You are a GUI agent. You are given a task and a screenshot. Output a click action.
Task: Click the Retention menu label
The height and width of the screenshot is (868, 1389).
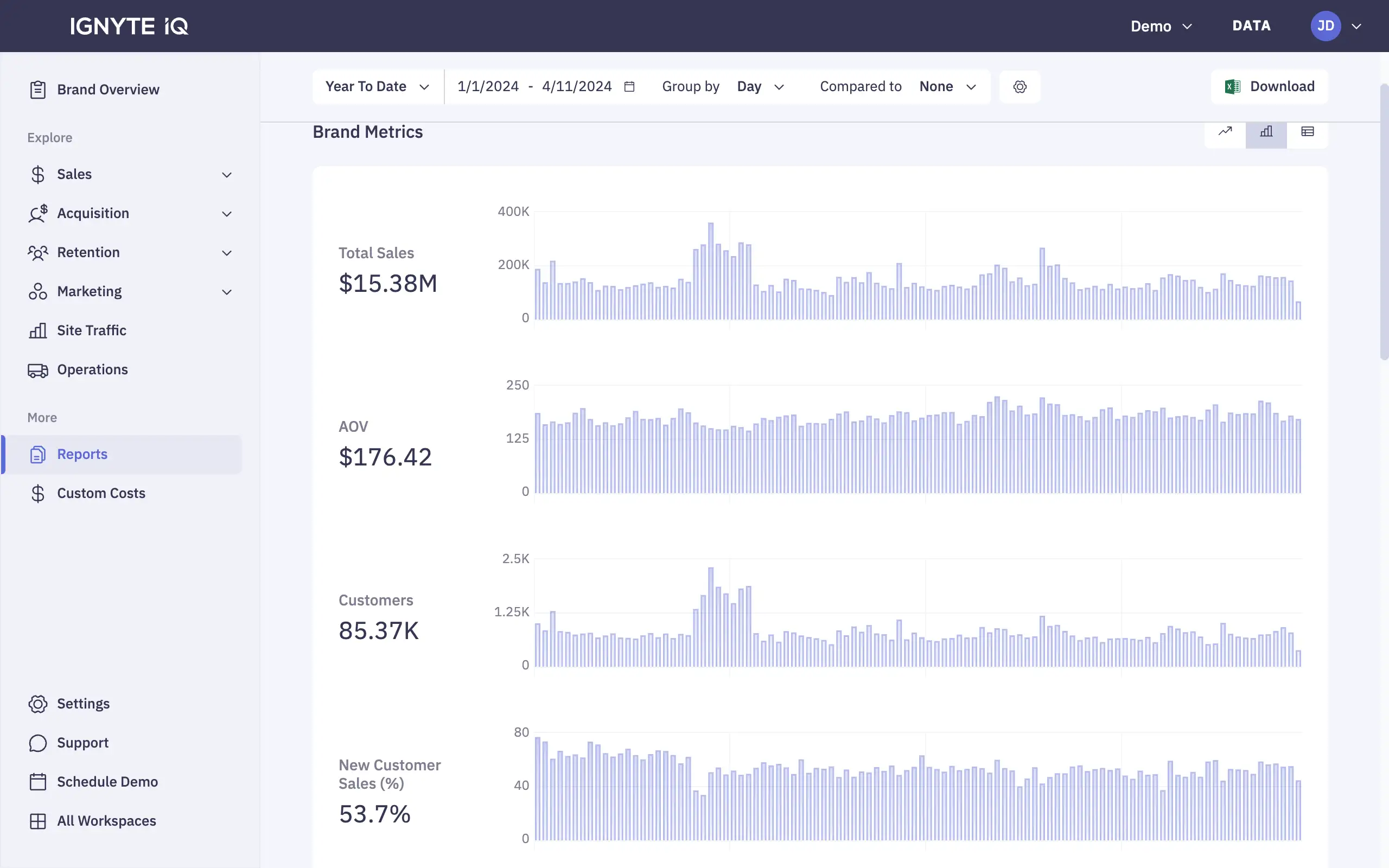88,252
